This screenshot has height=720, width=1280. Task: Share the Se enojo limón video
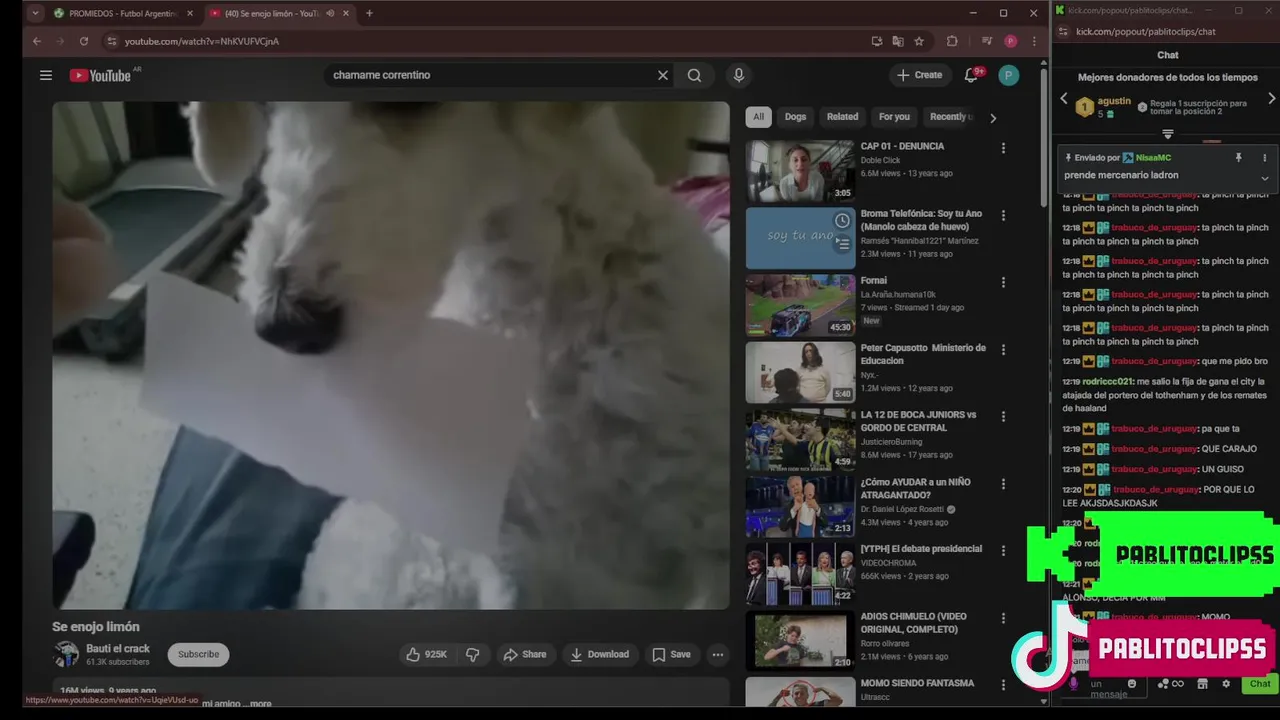(525, 654)
